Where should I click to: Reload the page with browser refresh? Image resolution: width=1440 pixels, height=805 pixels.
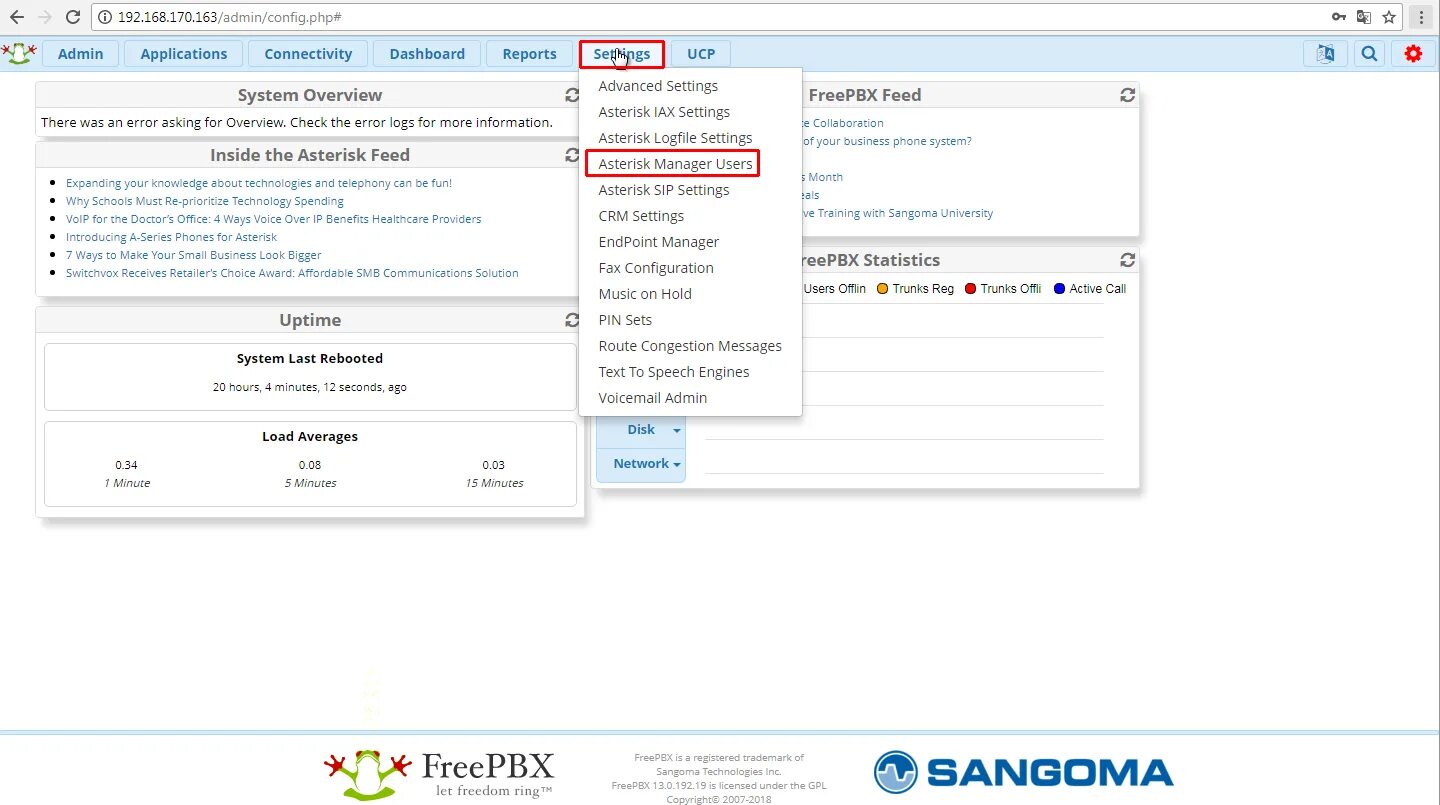click(x=73, y=17)
